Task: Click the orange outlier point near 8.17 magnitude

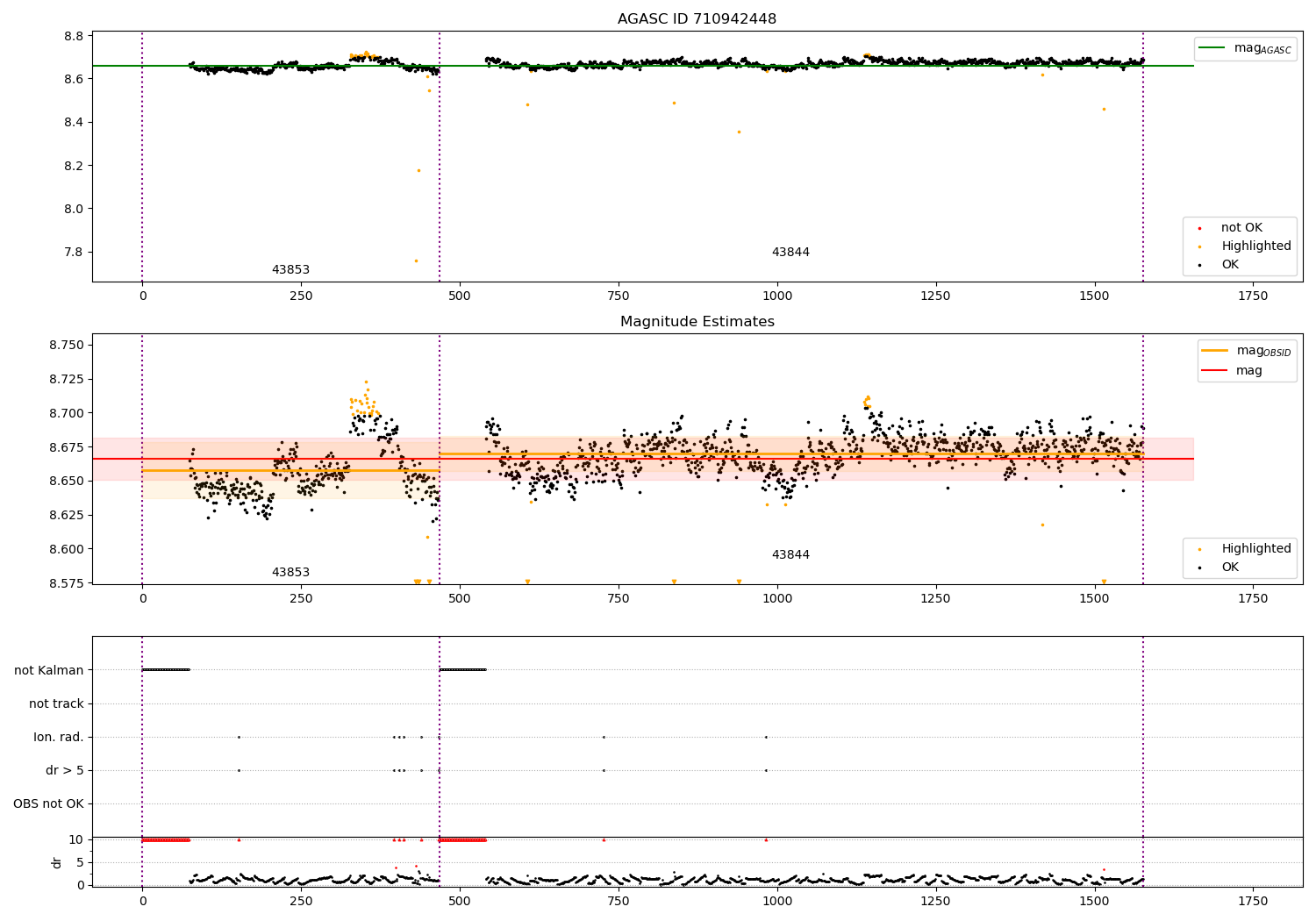Action: click(x=418, y=170)
